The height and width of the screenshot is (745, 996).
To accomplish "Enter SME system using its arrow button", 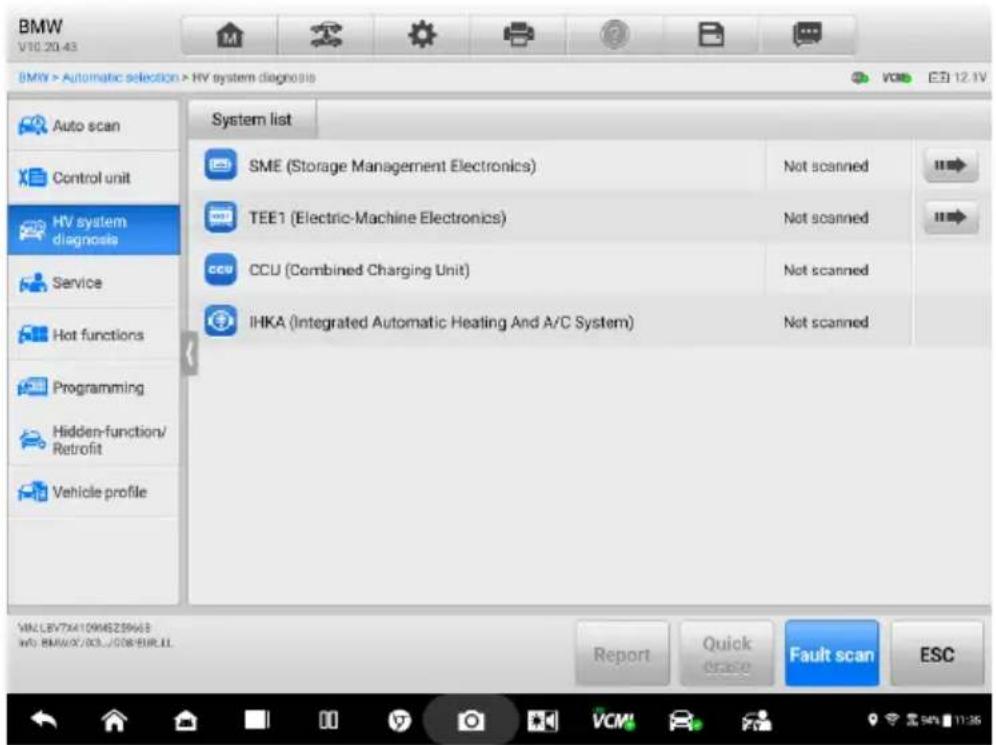I will pos(950,166).
